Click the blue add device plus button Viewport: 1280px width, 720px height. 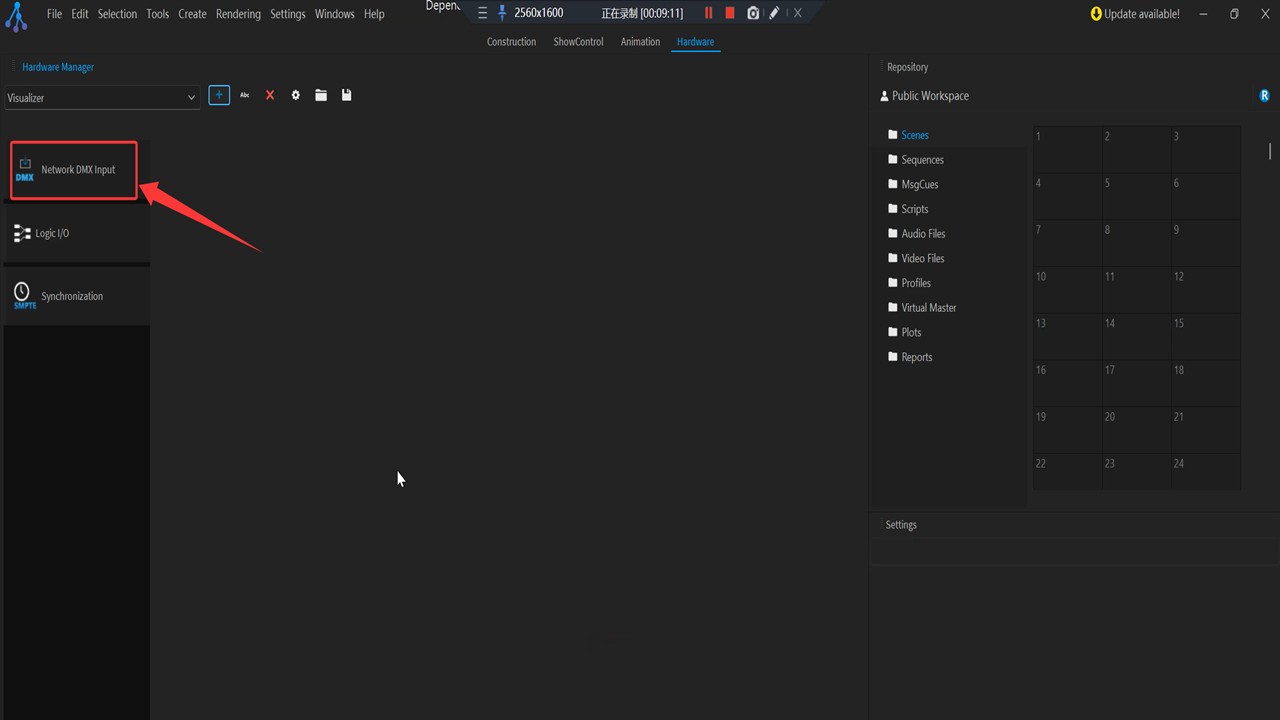click(x=219, y=95)
